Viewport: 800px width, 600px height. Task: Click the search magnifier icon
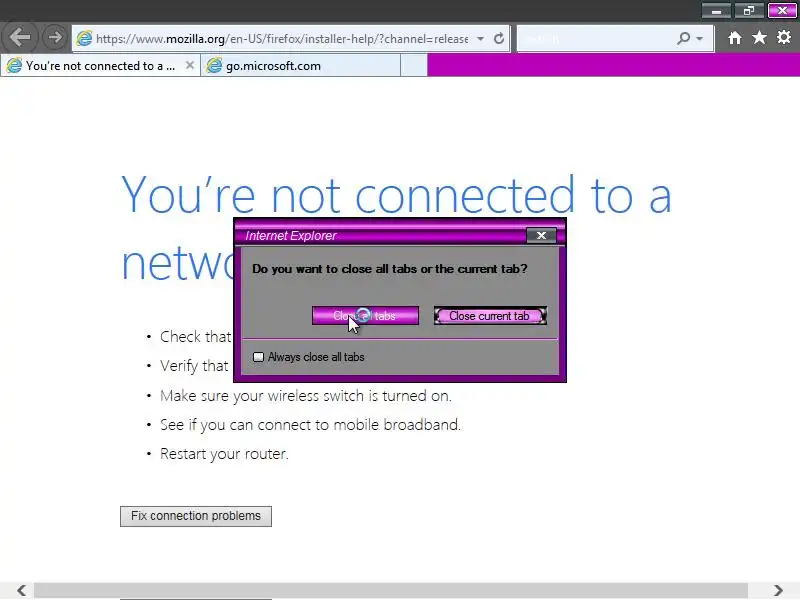click(x=684, y=38)
